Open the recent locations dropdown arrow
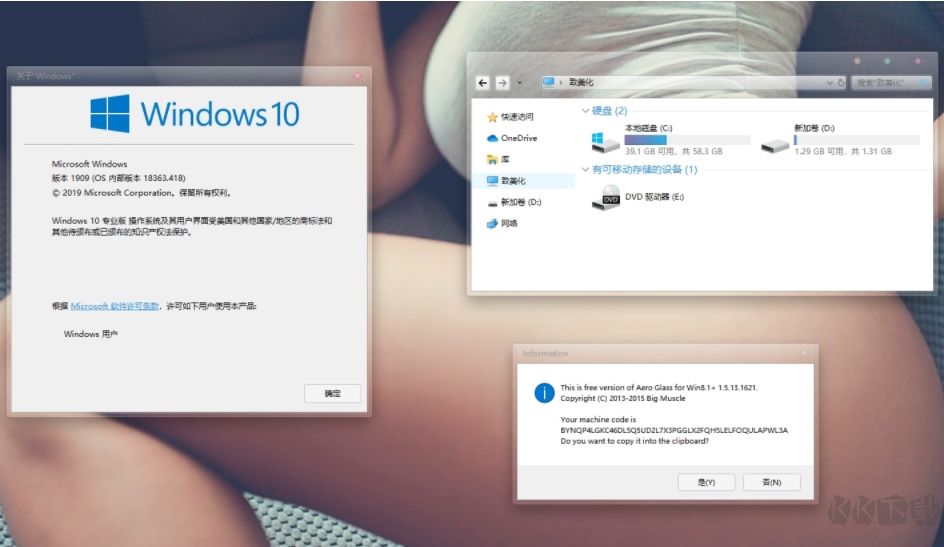944x547 pixels. (520, 83)
